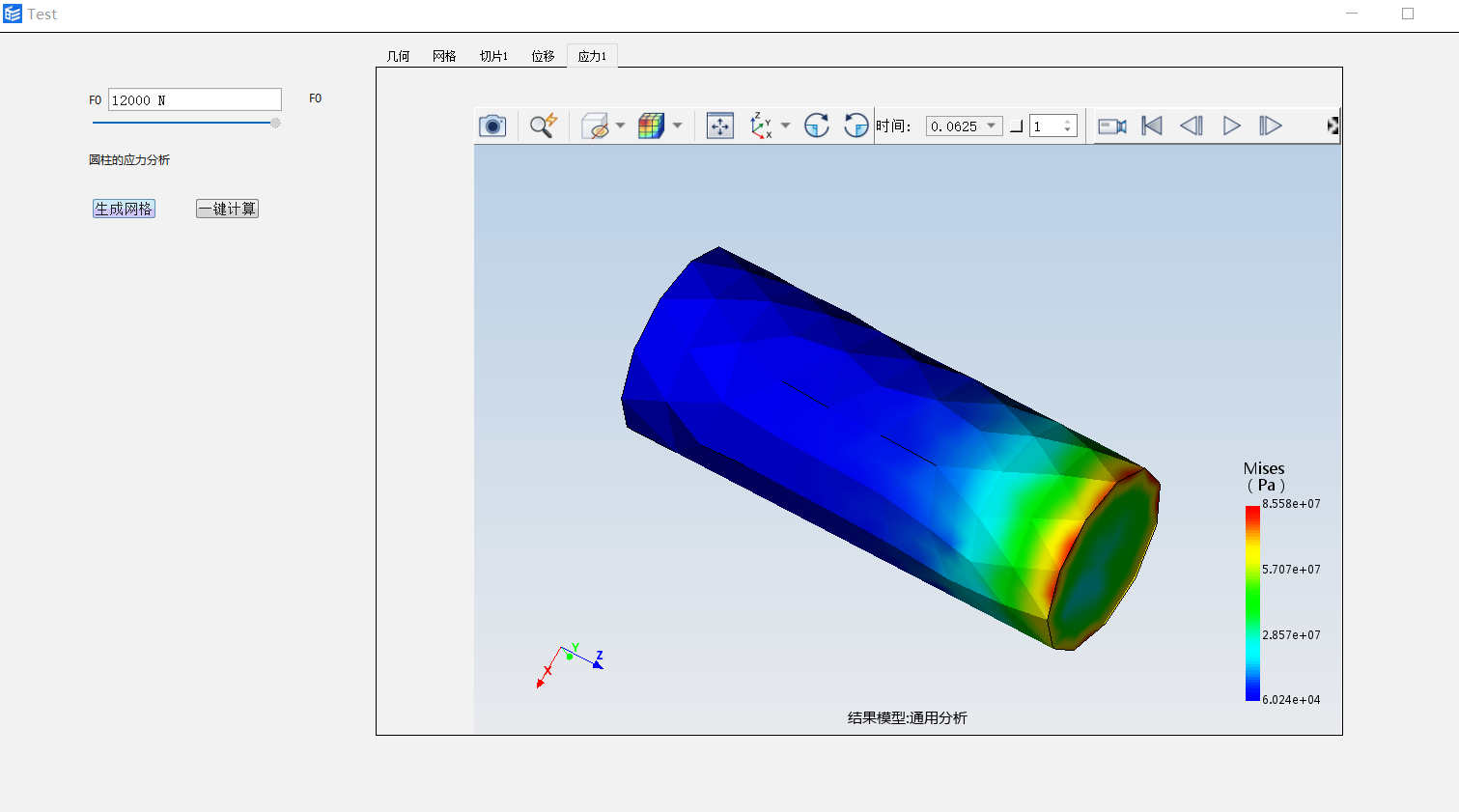Screen dimensions: 1459x812
Task: Click the Test application icon in title bar
Action: [13, 14]
